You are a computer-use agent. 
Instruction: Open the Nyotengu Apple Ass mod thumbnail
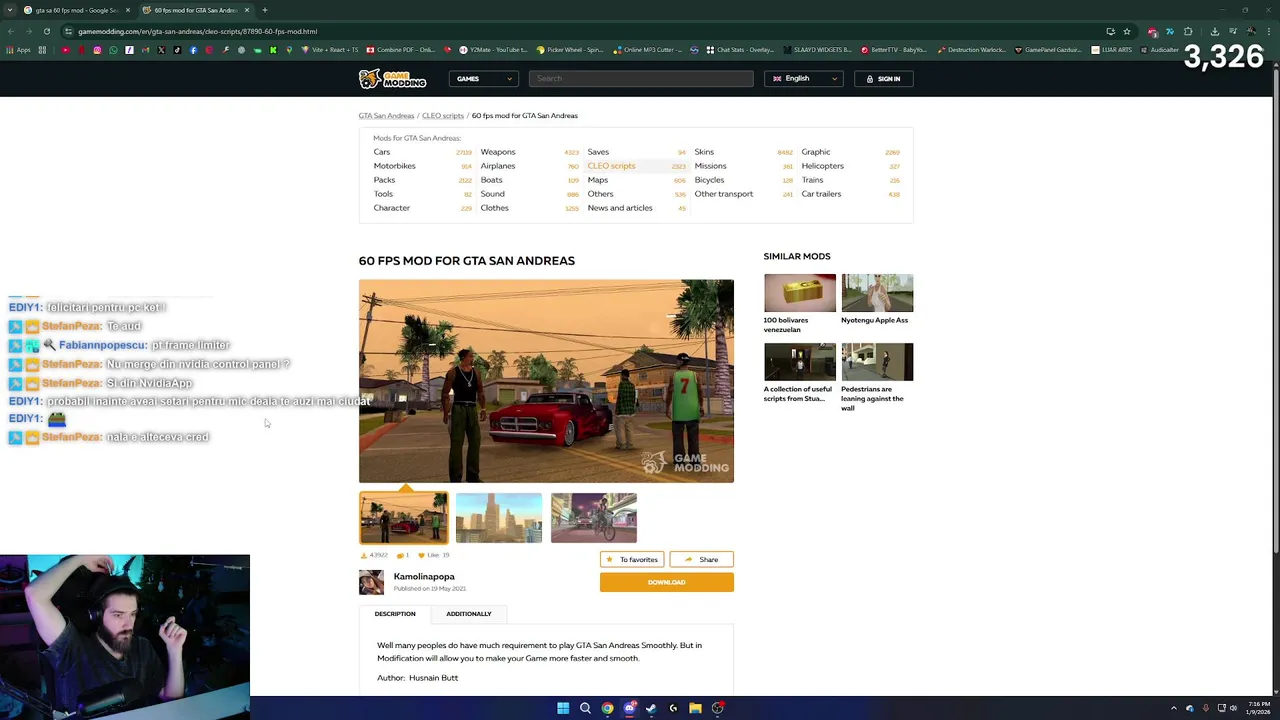877,293
